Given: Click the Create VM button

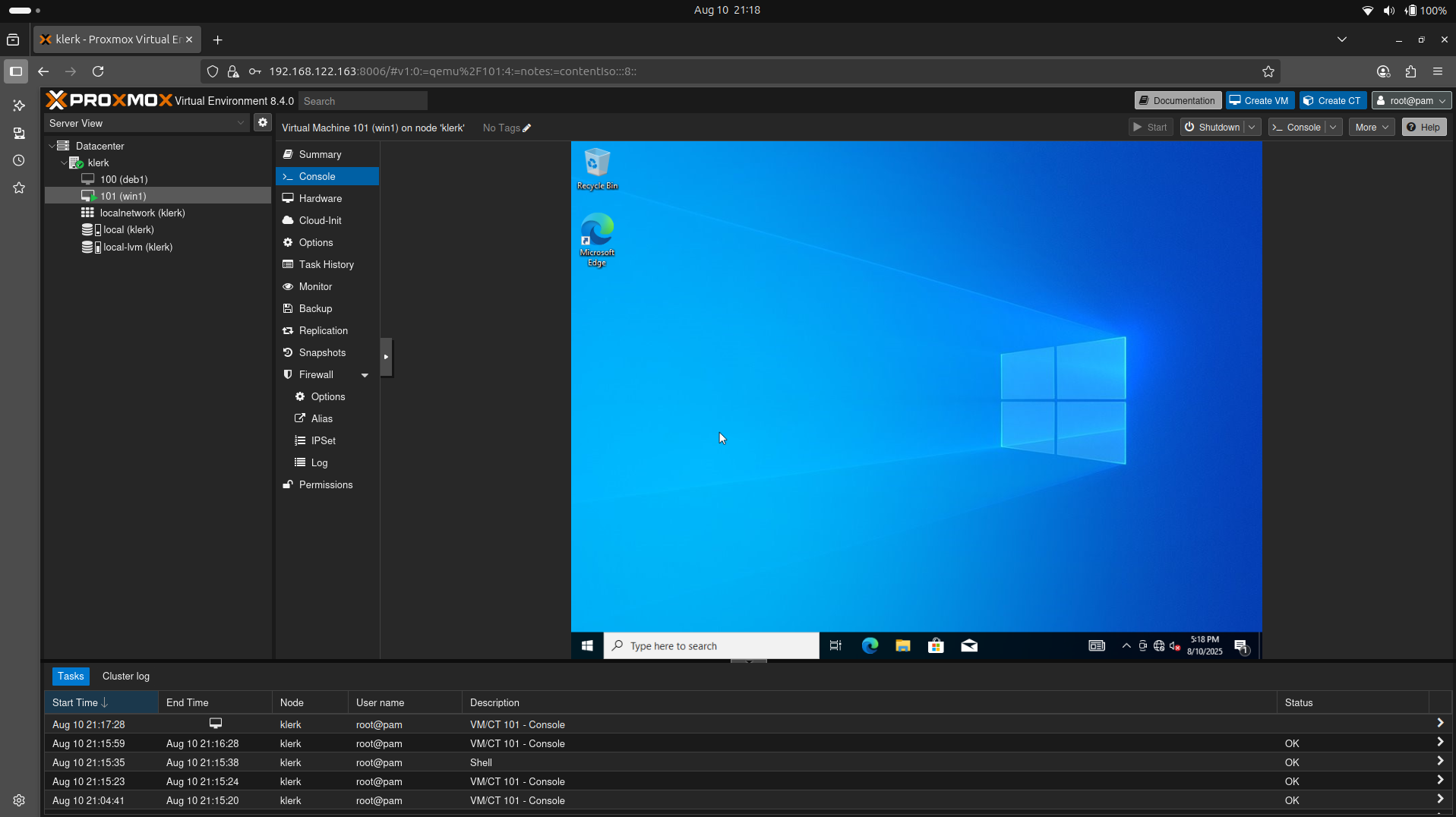Looking at the screenshot, I should 1259,101.
